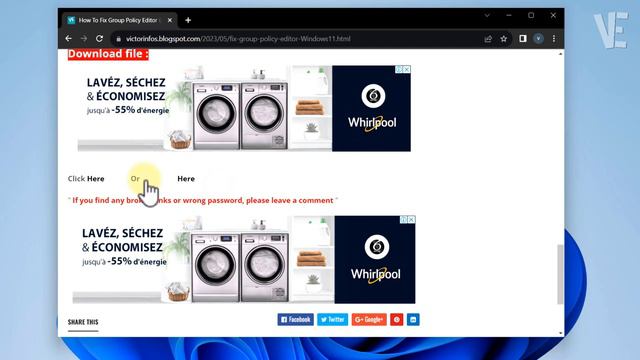Close the How To Fix Group Policy Editor tab
The image size is (640, 360).
point(170,20)
